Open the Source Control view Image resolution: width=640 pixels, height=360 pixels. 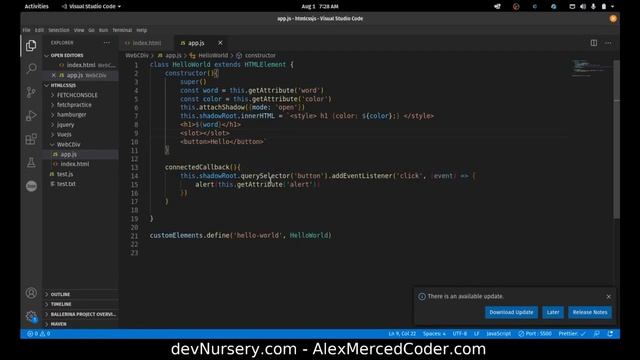pyautogui.click(x=31, y=92)
